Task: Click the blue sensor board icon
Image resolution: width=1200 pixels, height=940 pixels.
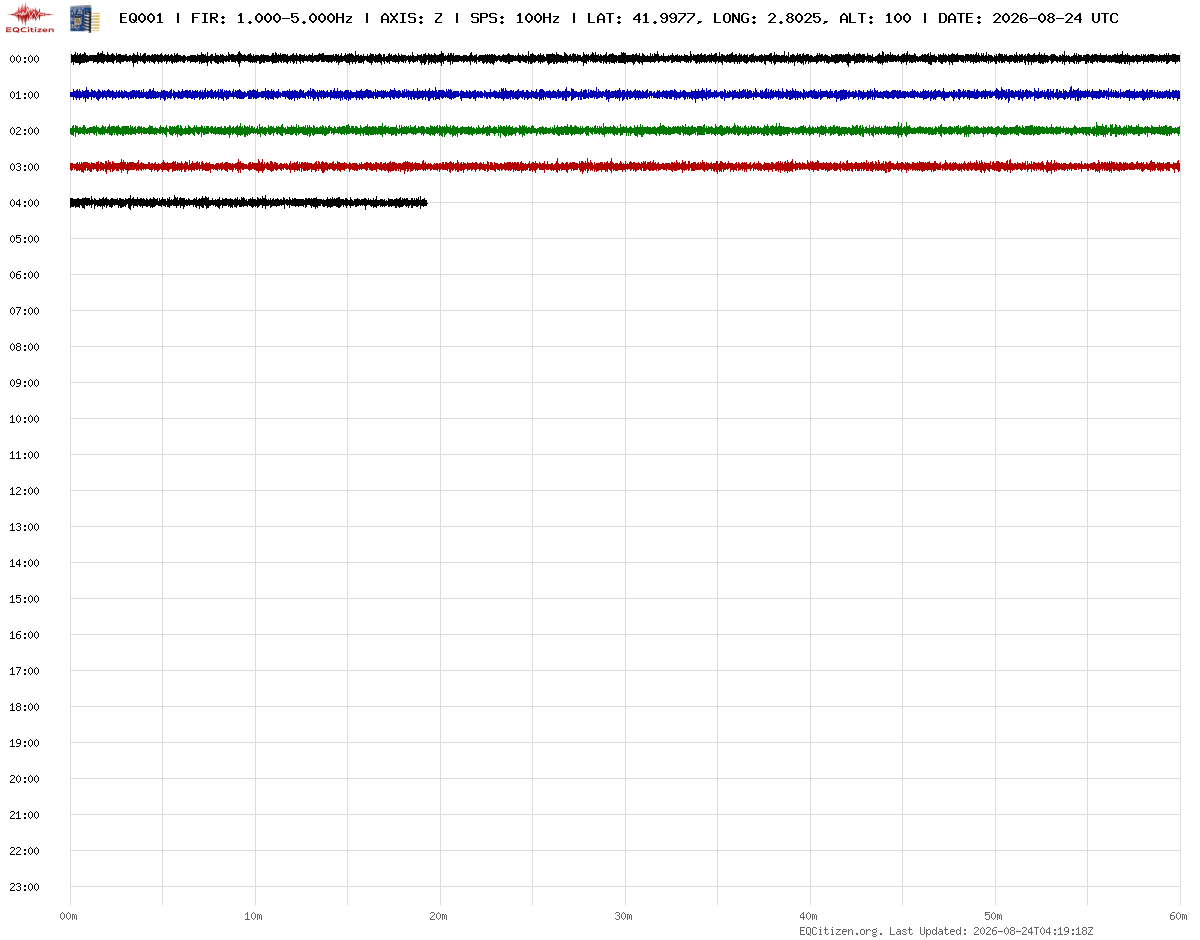Action: [84, 18]
